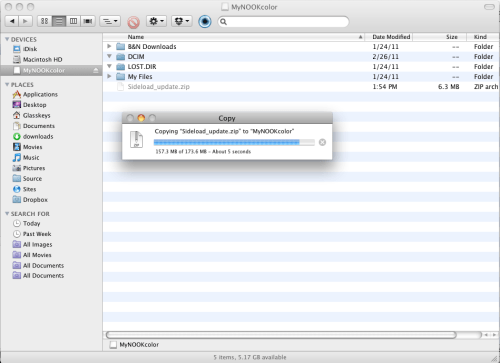Select the B&N Downloads folder row

click(301, 47)
